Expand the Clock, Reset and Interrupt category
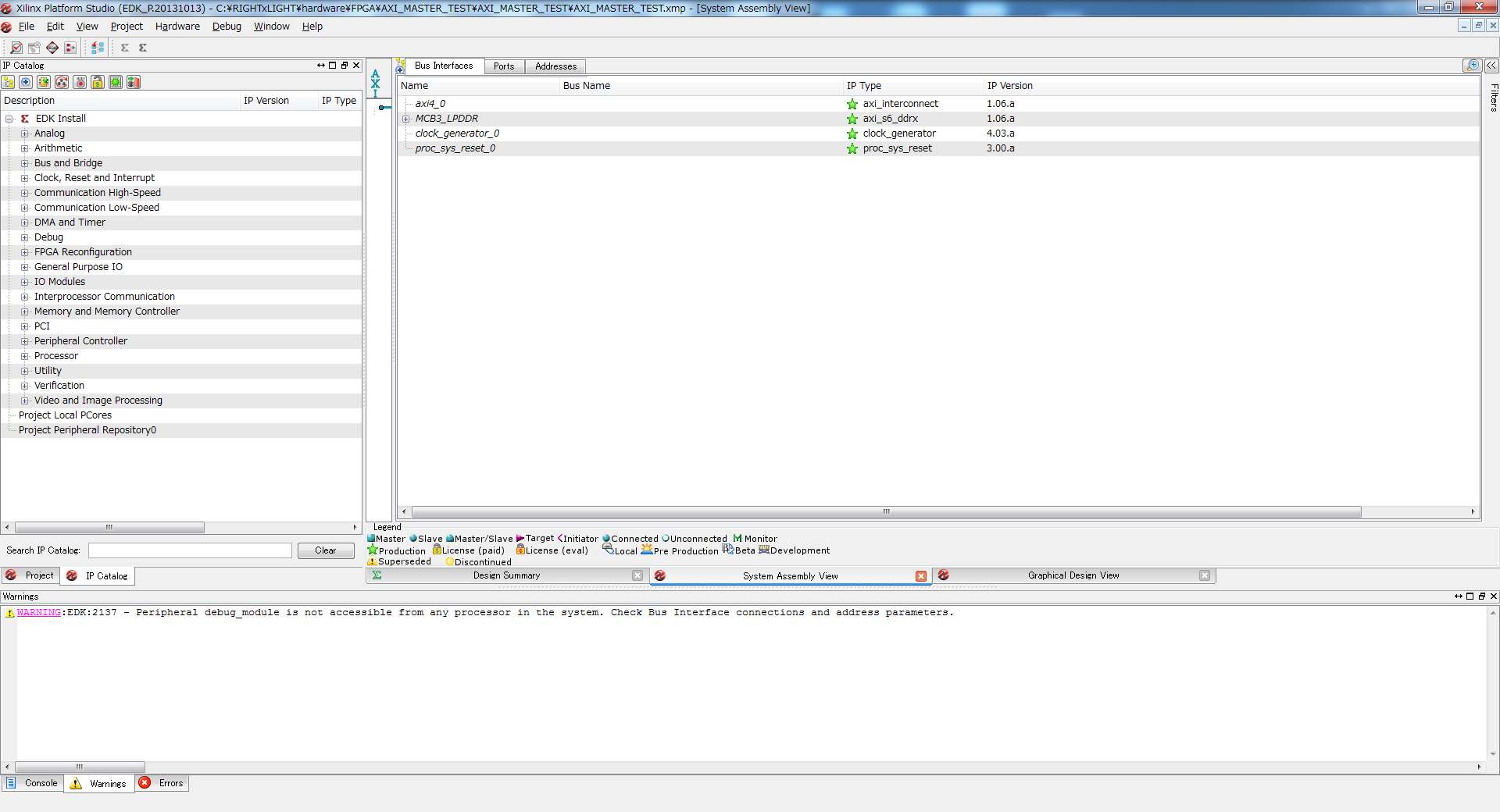 (x=24, y=178)
